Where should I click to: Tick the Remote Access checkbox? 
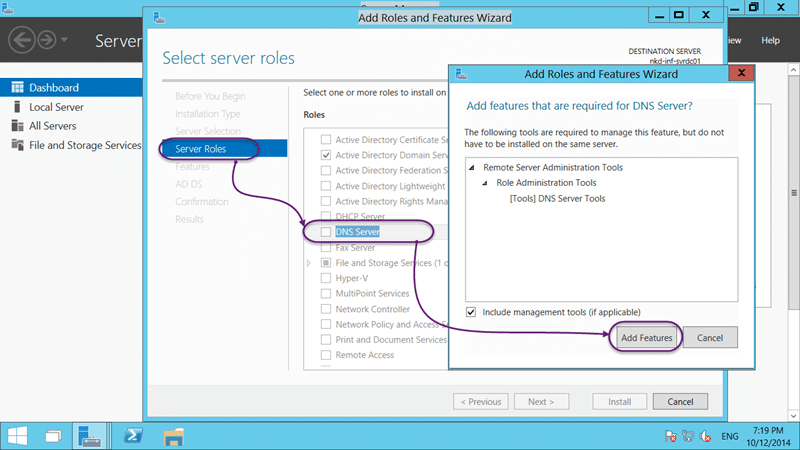coord(326,355)
